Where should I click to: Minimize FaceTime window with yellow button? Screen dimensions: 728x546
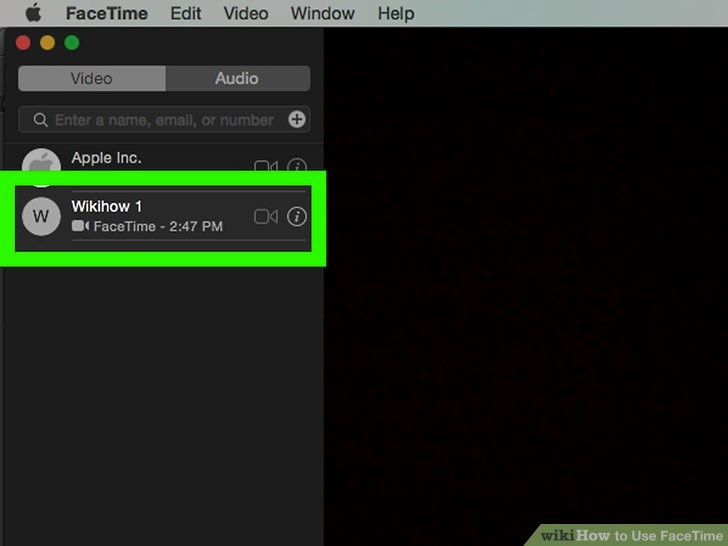[47, 43]
